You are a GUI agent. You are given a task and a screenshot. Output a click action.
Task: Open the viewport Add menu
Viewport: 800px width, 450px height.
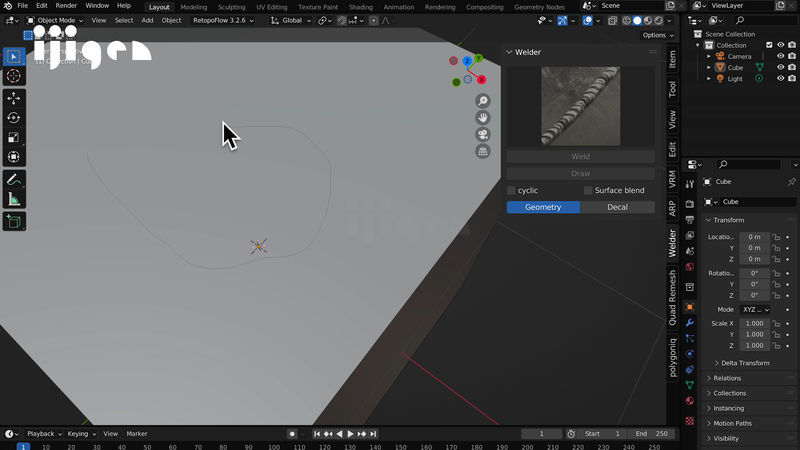(x=147, y=20)
